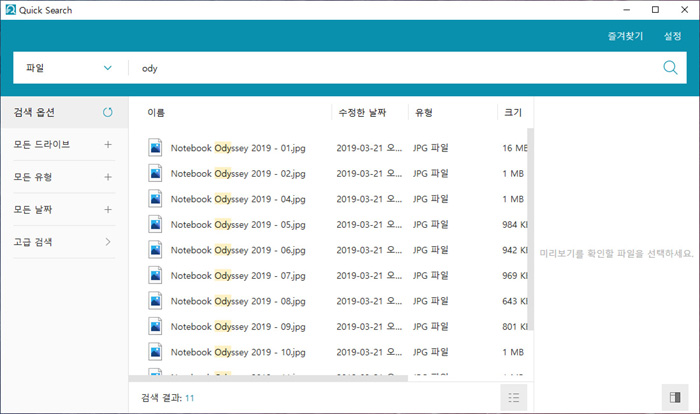
Task: Sort by 유형 column header
Action: point(424,113)
